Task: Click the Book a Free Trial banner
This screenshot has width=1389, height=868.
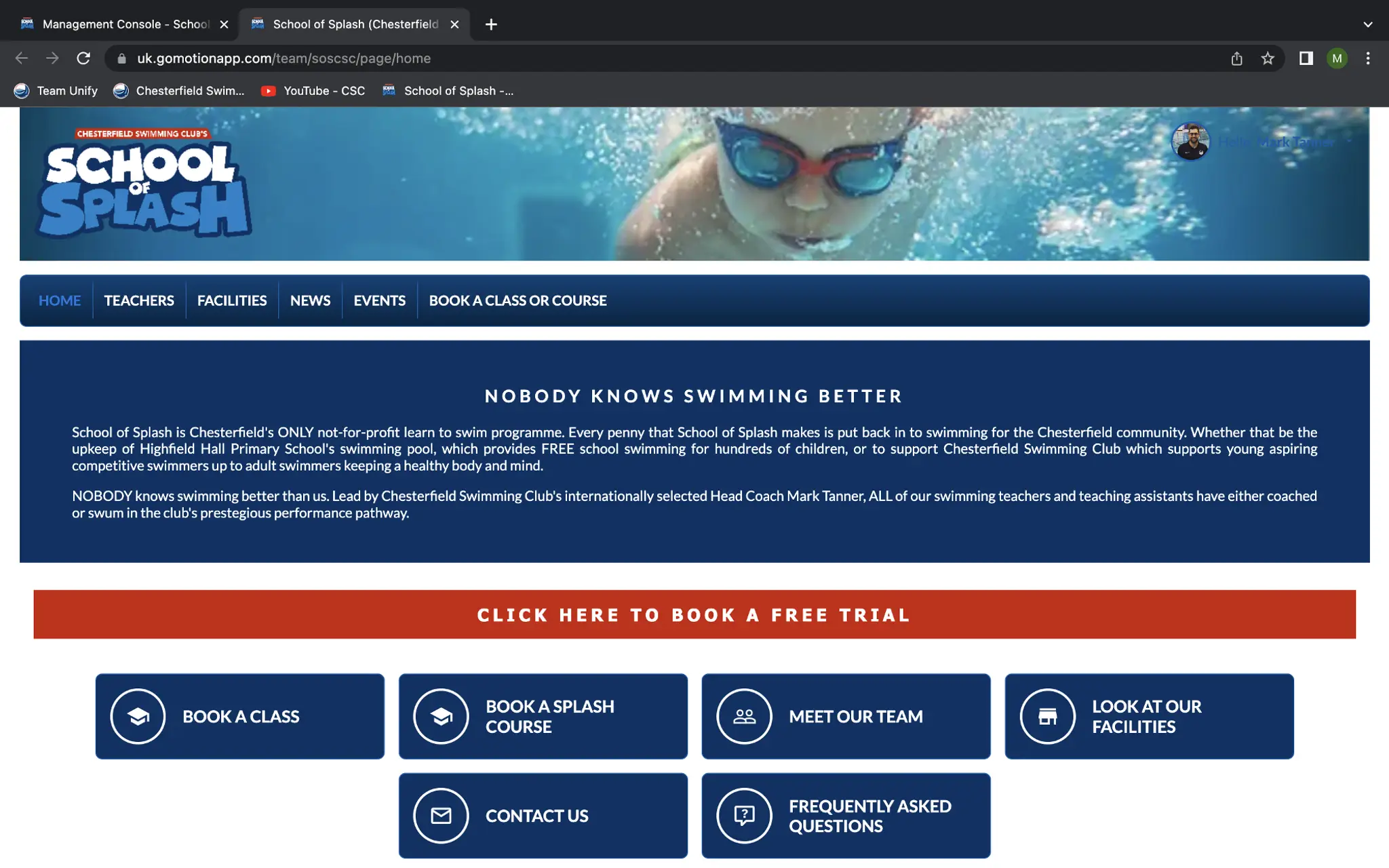Action: (694, 614)
